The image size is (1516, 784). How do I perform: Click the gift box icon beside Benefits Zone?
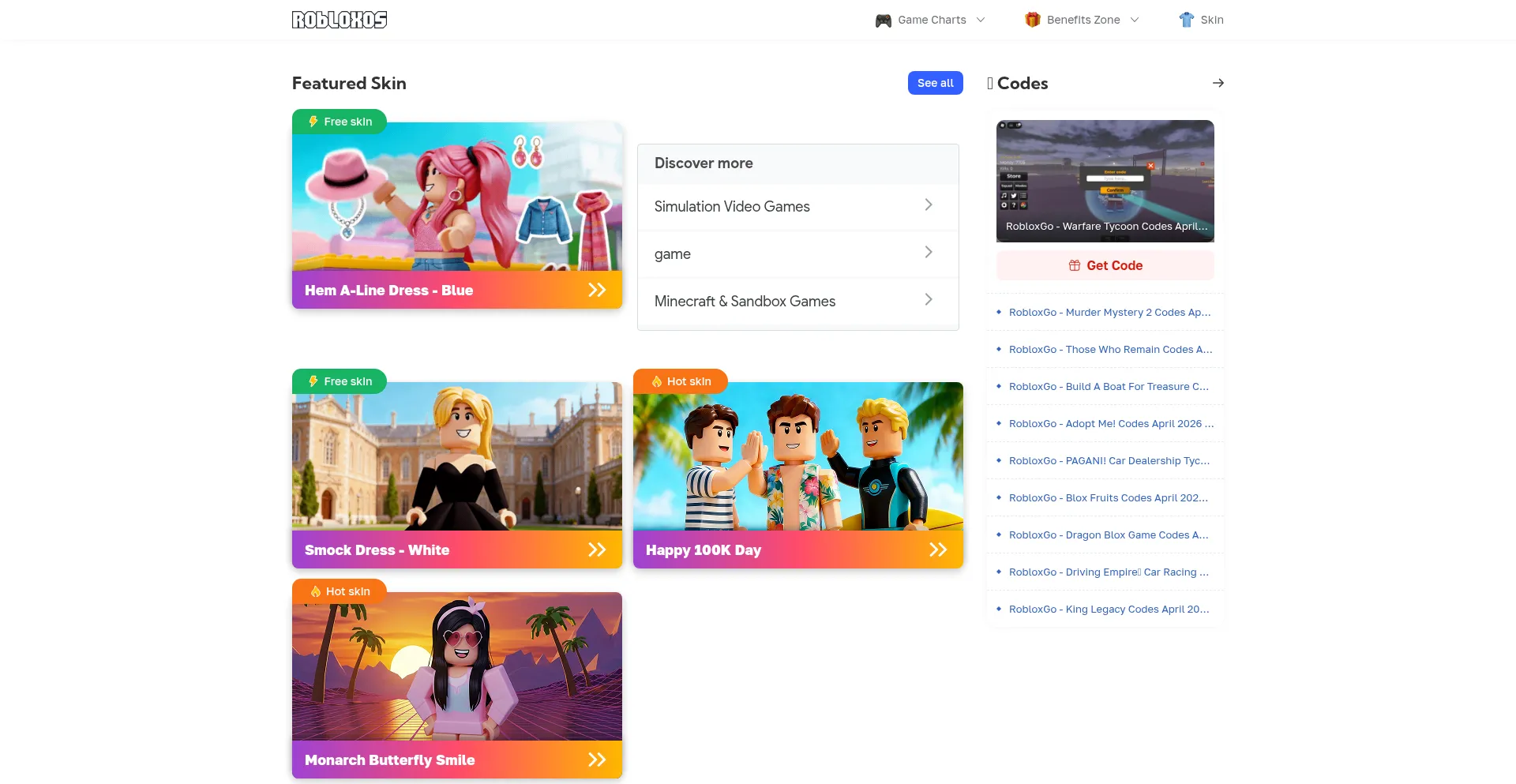1032,20
